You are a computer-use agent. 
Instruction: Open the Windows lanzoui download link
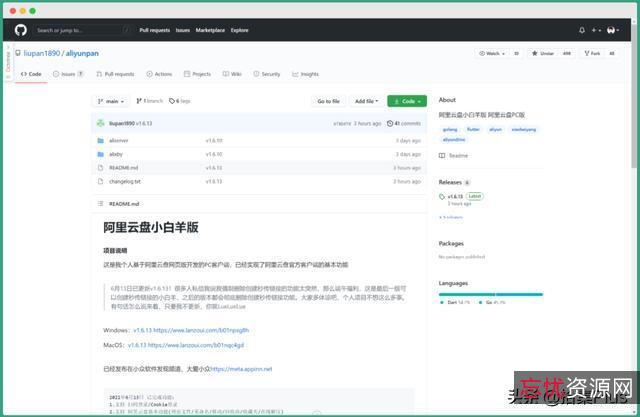pyautogui.click(x=191, y=330)
